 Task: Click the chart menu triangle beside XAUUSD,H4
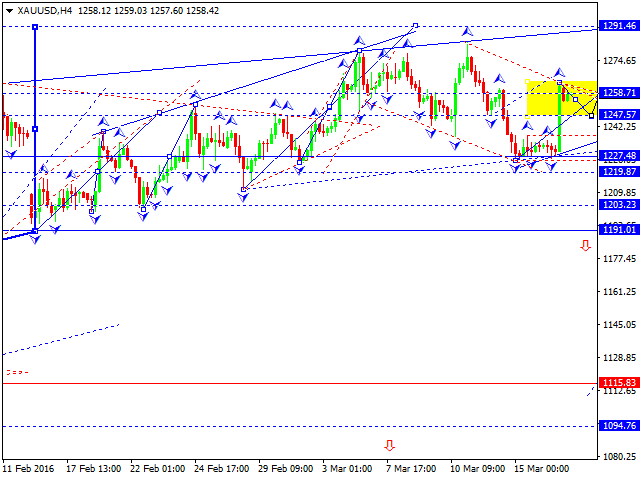8,8
